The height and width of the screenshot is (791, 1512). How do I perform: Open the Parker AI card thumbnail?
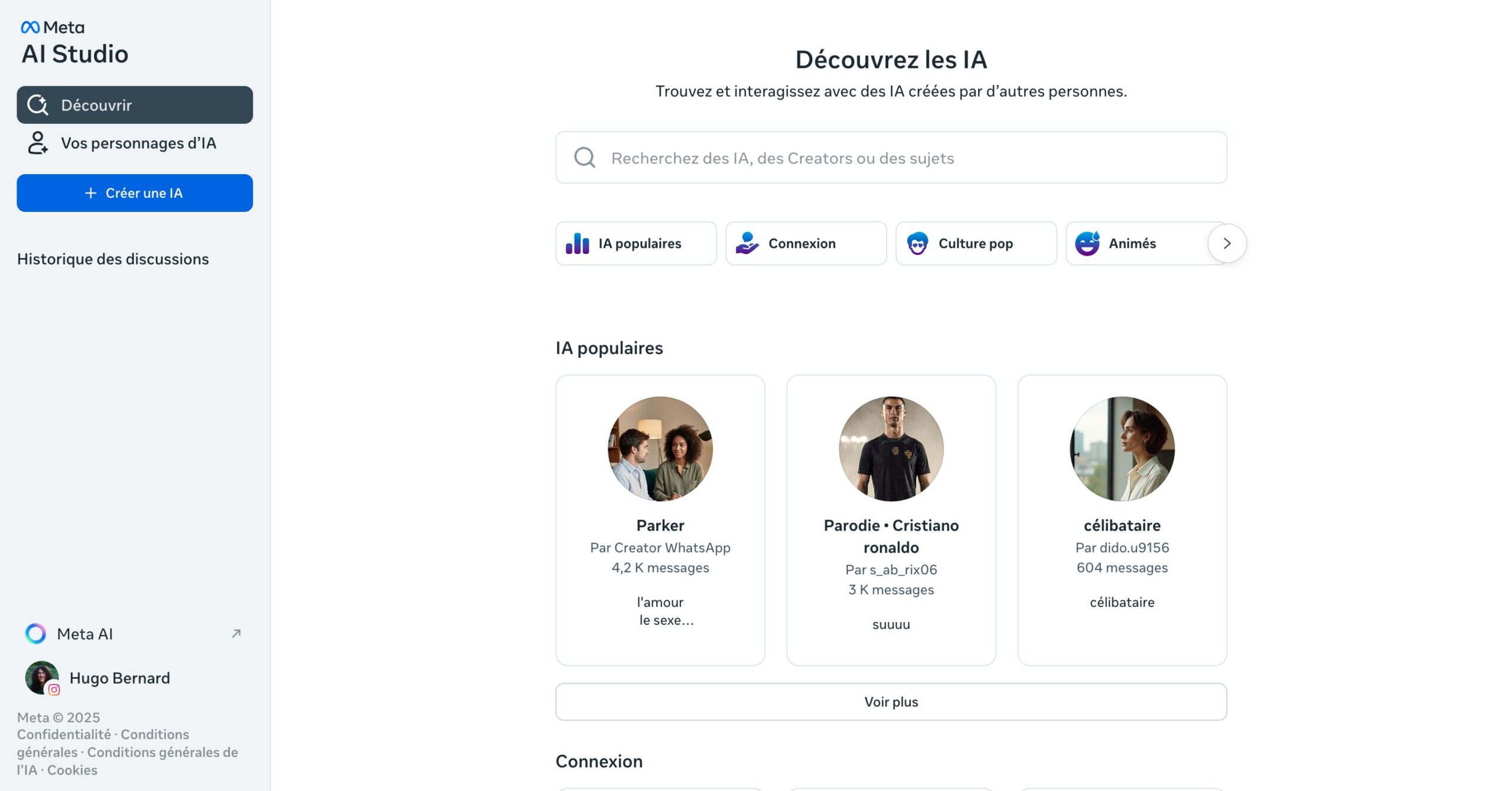point(660,449)
